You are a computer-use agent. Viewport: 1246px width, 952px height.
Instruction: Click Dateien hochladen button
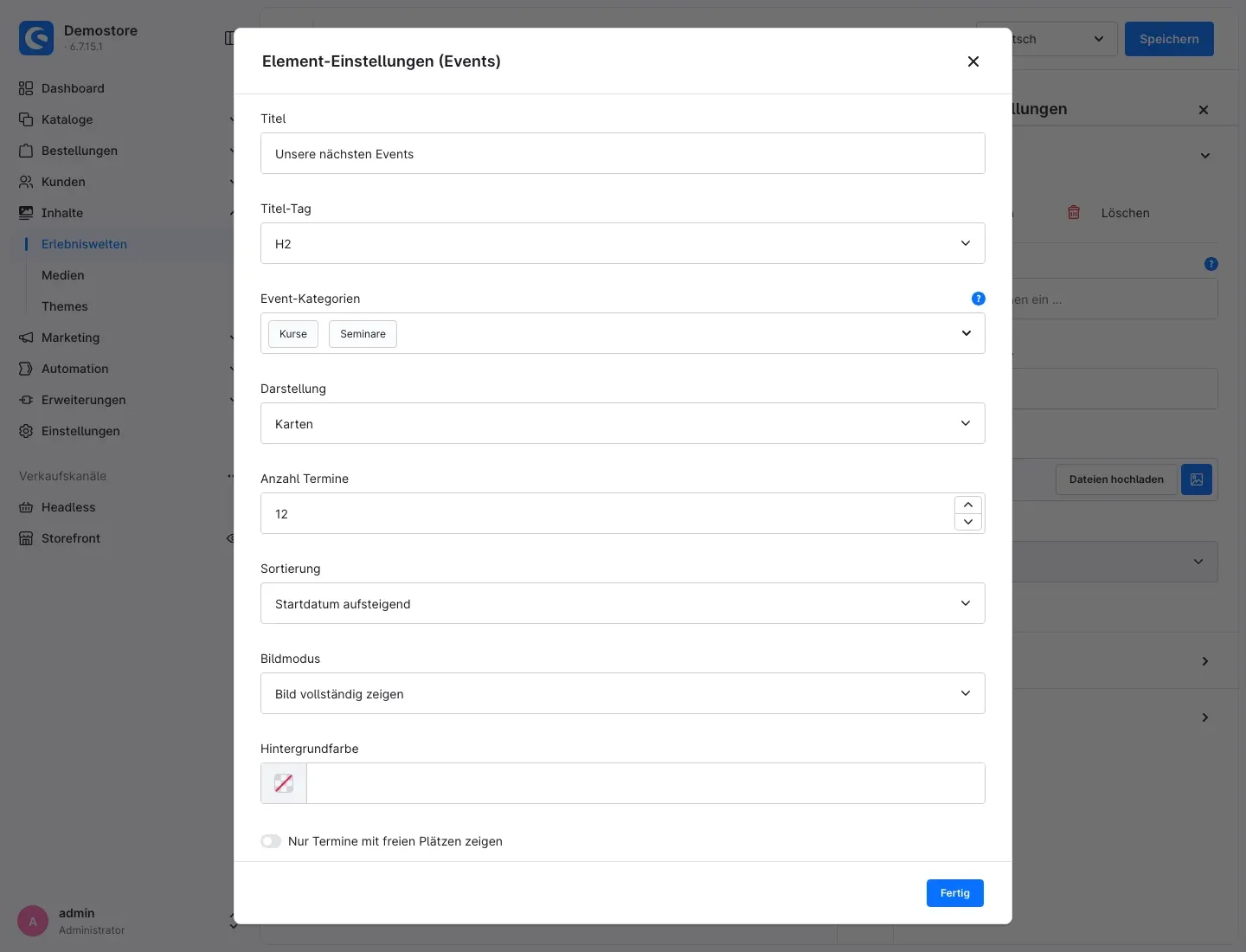(x=1116, y=479)
